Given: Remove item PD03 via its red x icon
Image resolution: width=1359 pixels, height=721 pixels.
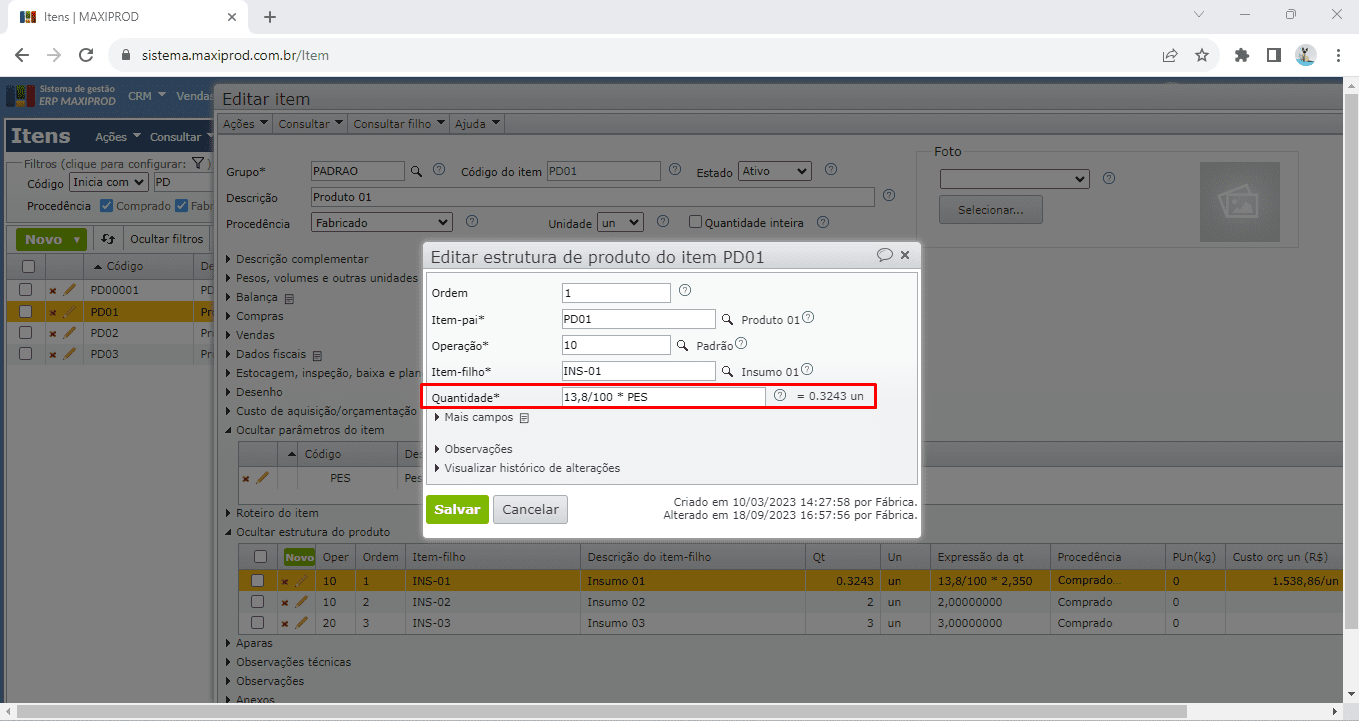Looking at the screenshot, I should pyautogui.click(x=53, y=354).
